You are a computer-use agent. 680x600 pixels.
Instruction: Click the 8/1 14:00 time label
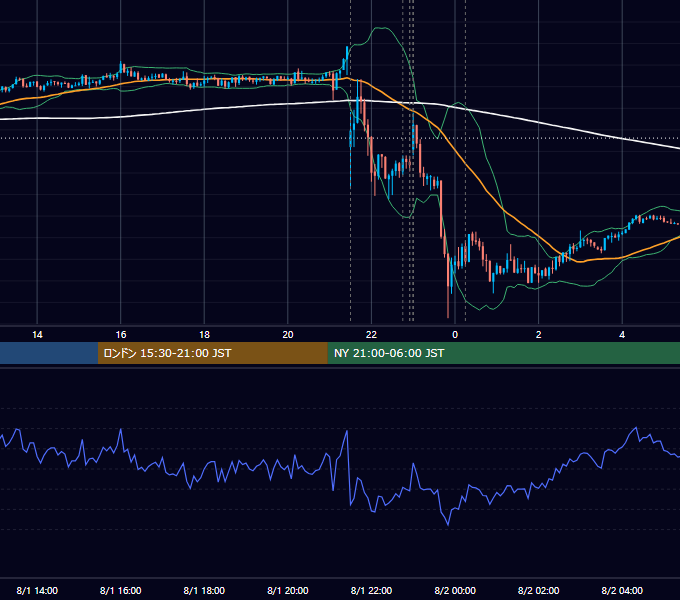(x=37, y=590)
